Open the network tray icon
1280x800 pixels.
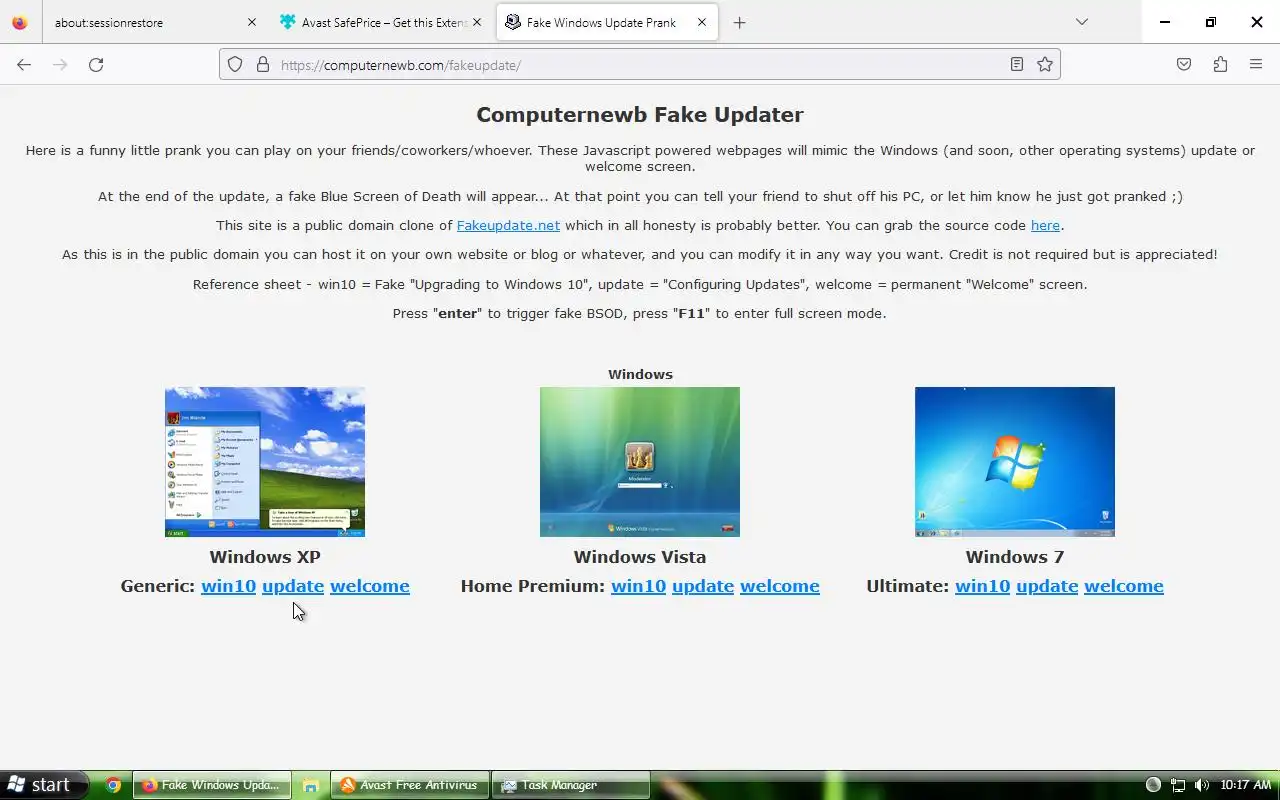(1178, 785)
